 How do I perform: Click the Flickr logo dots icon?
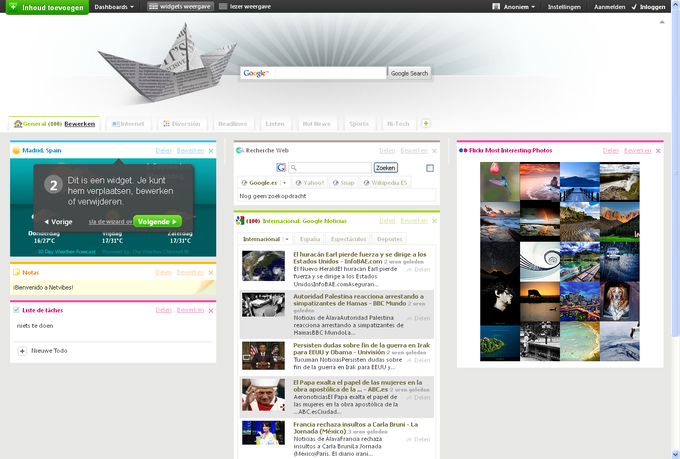tap(463, 151)
